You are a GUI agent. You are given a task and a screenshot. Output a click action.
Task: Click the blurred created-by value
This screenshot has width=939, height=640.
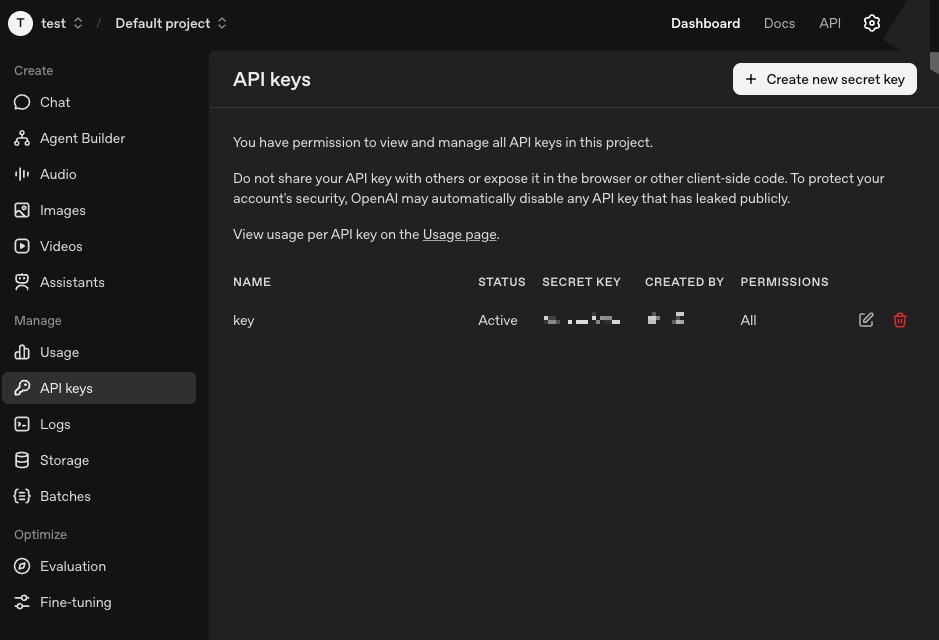click(666, 319)
